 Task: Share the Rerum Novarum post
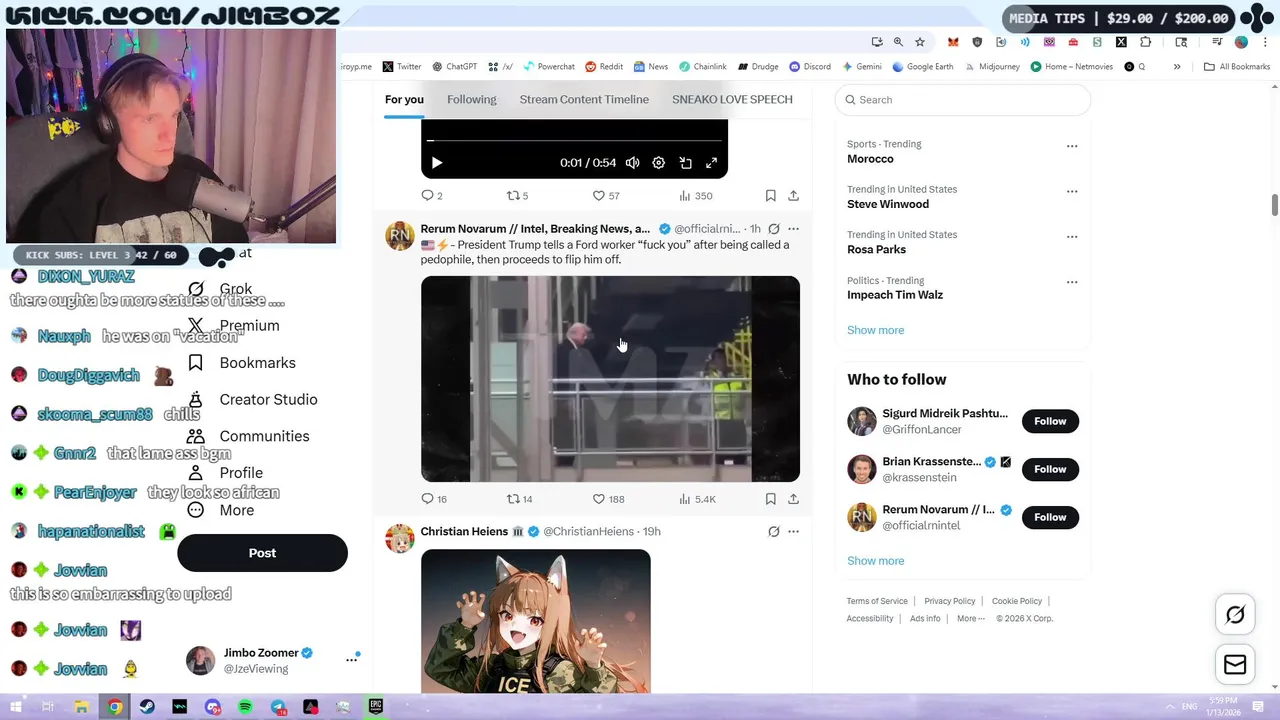pyautogui.click(x=793, y=499)
